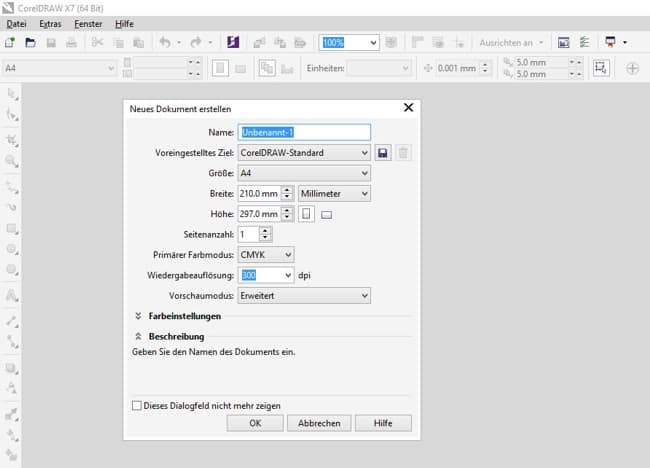
Task: Click the Print icon in toolbar
Action: pos(71,42)
